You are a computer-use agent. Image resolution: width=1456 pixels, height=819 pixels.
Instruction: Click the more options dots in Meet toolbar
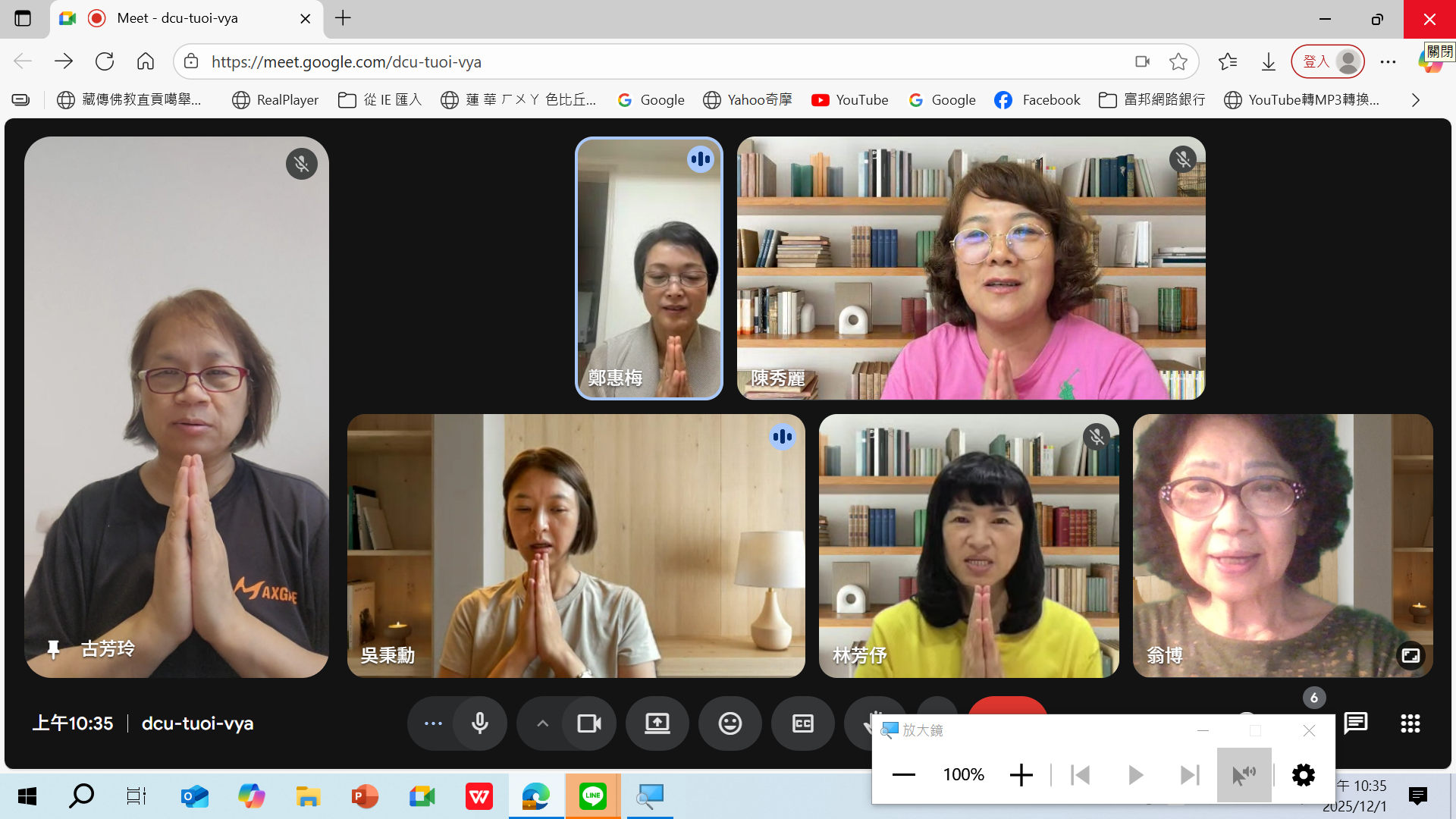point(433,723)
